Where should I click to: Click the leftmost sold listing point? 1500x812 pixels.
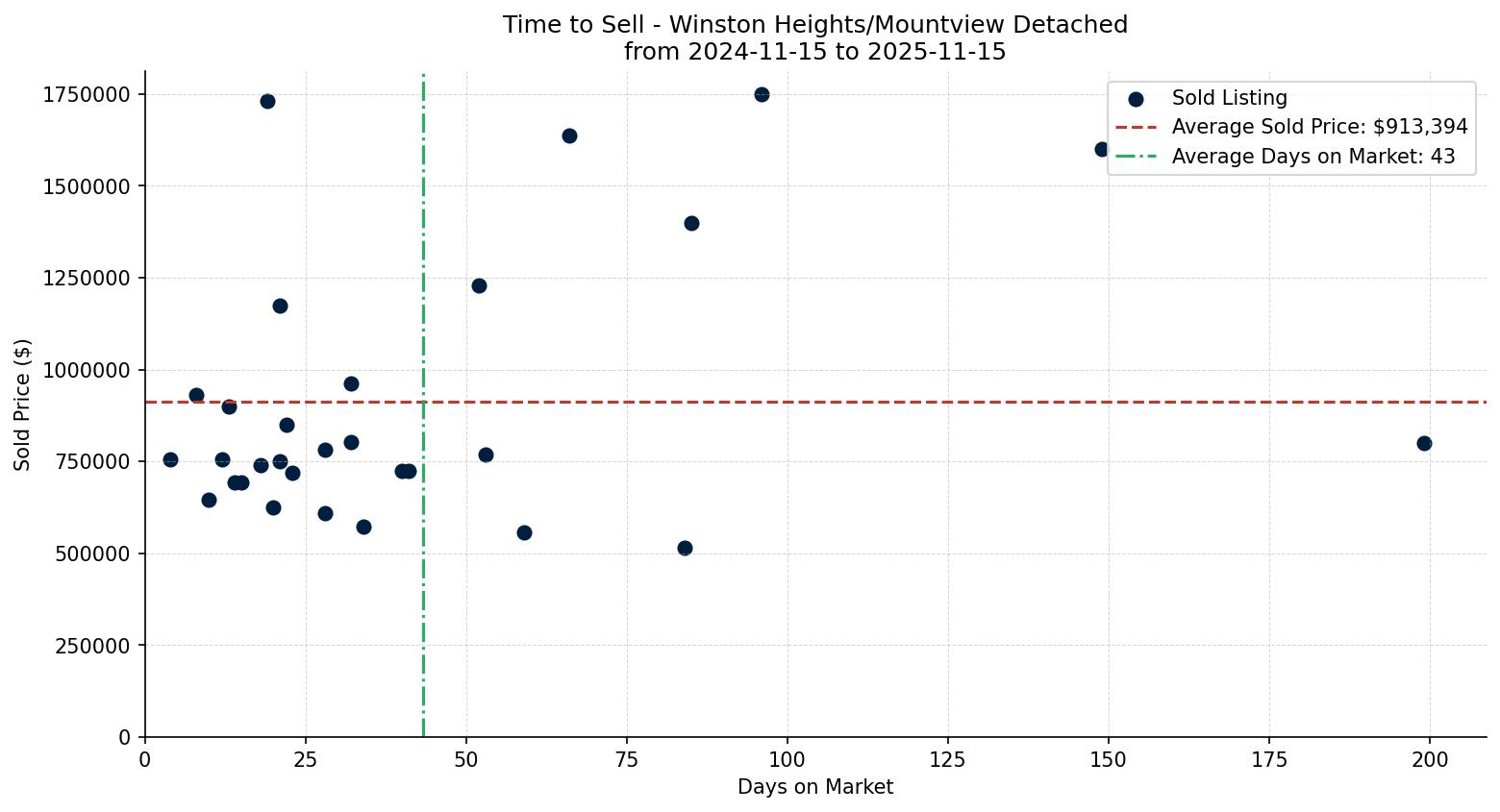coord(172,458)
